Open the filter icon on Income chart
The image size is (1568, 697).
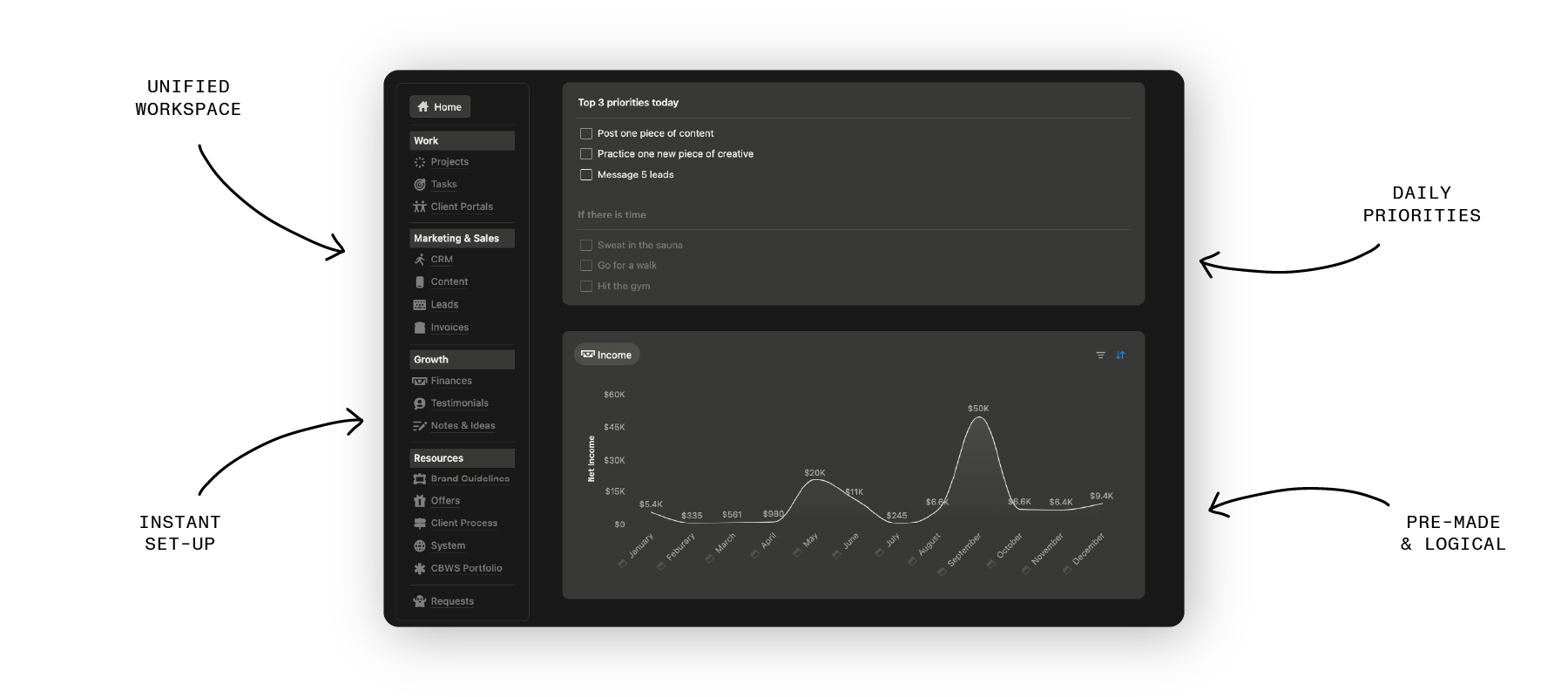tap(1100, 355)
